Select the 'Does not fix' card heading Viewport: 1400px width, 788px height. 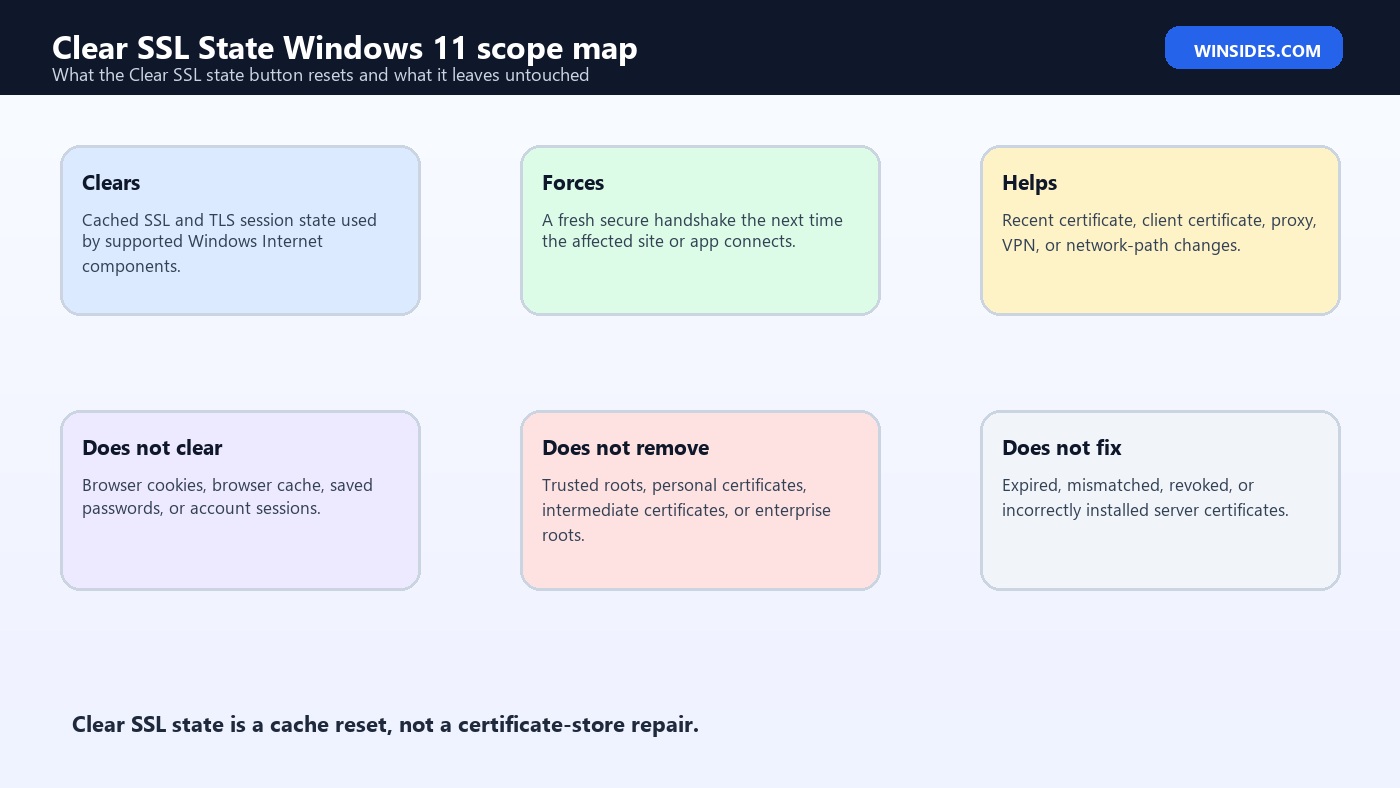click(1062, 448)
